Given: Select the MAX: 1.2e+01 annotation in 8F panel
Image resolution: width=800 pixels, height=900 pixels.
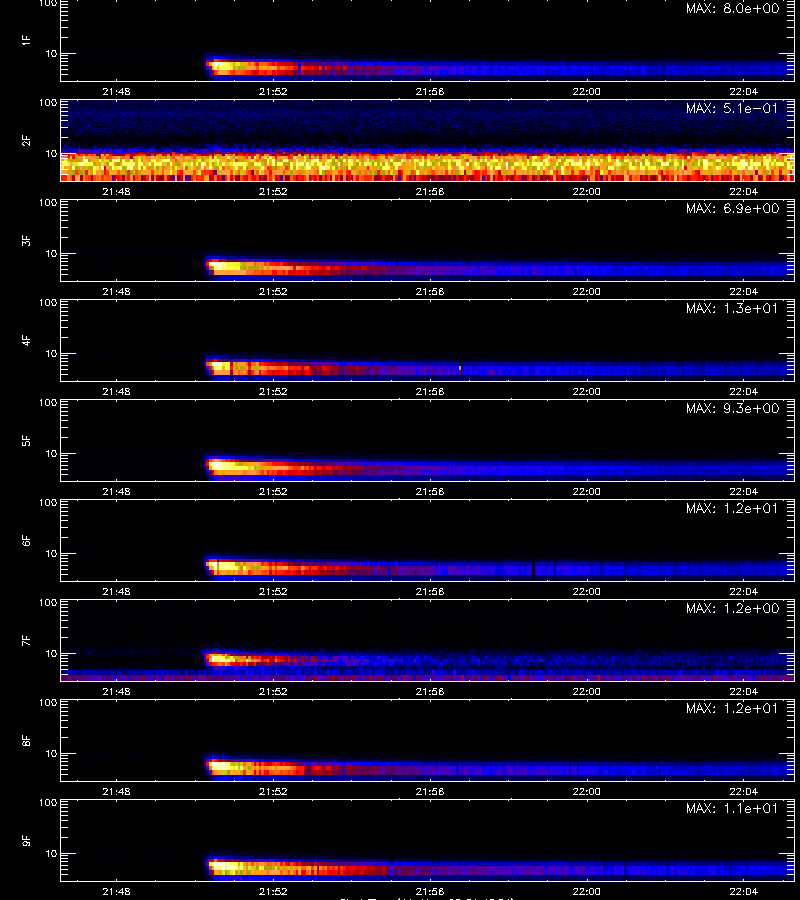Looking at the screenshot, I should pyautogui.click(x=732, y=708).
